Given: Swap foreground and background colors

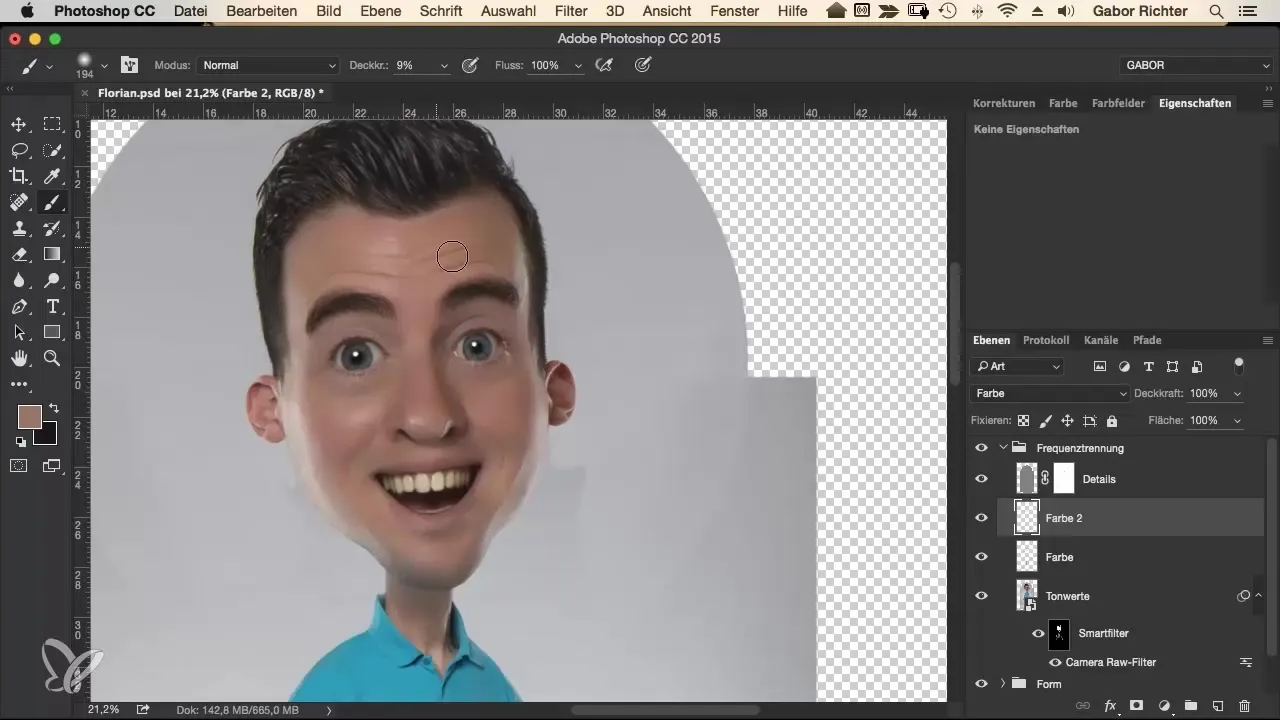Looking at the screenshot, I should pyautogui.click(x=52, y=408).
